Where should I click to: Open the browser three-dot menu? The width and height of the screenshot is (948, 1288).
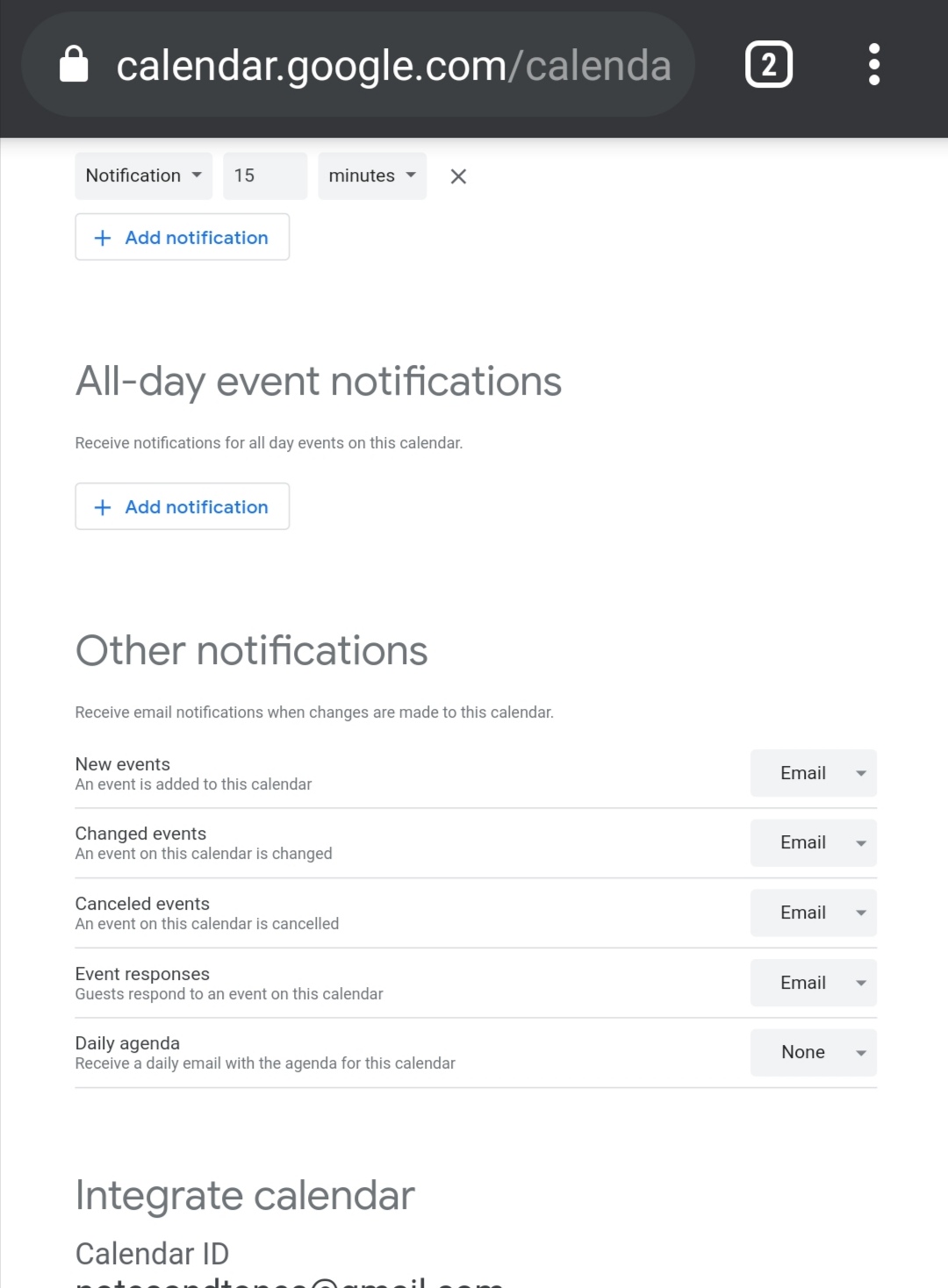click(x=873, y=65)
